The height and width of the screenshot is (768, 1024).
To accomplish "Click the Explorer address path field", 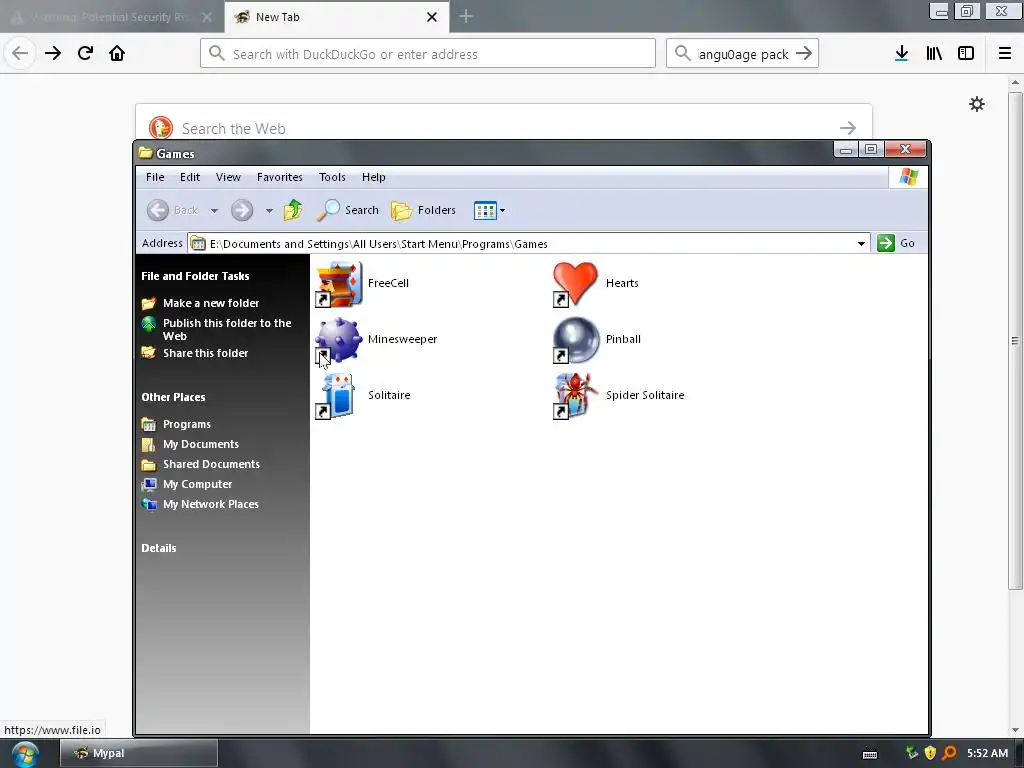I will pyautogui.click(x=529, y=244).
